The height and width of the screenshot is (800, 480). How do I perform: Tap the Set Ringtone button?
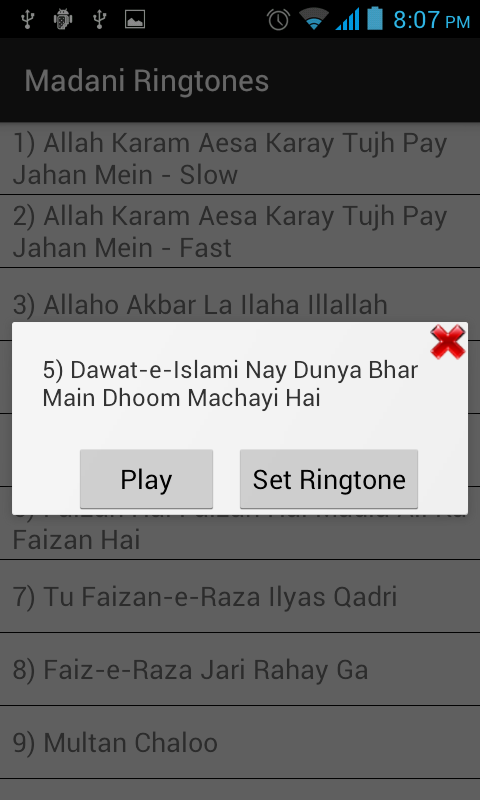click(x=329, y=479)
